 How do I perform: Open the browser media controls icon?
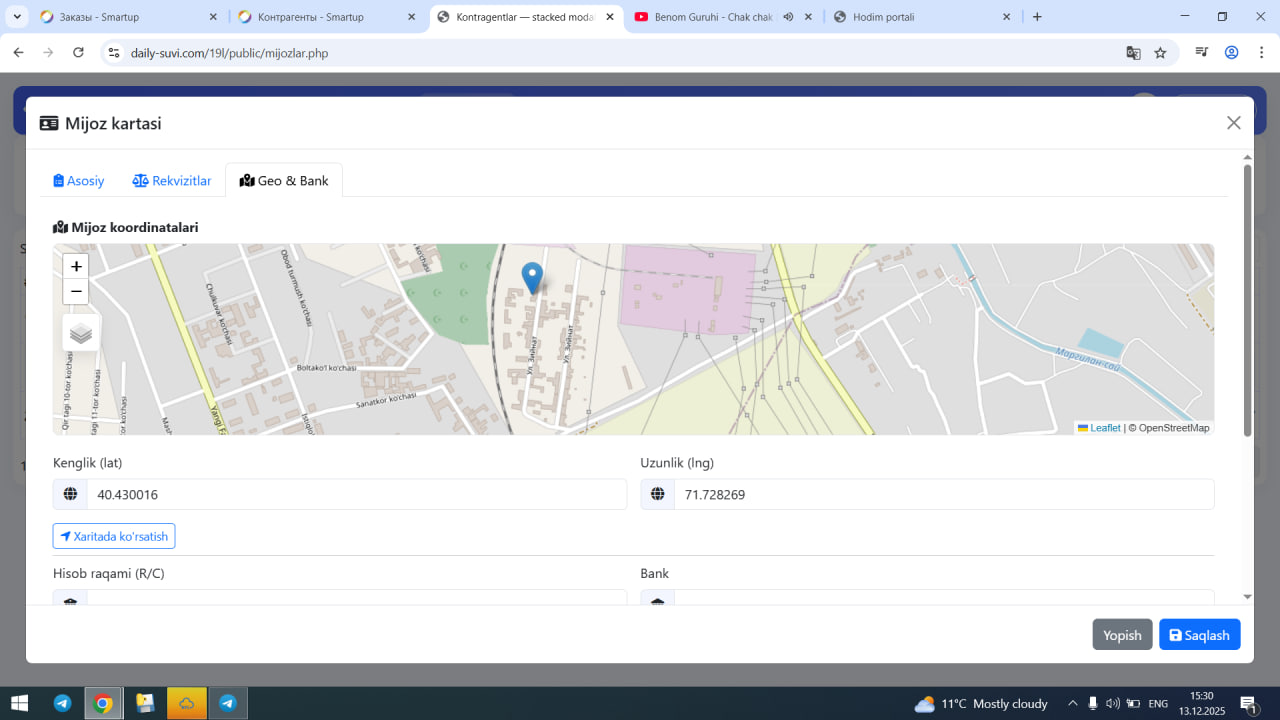(x=1203, y=52)
